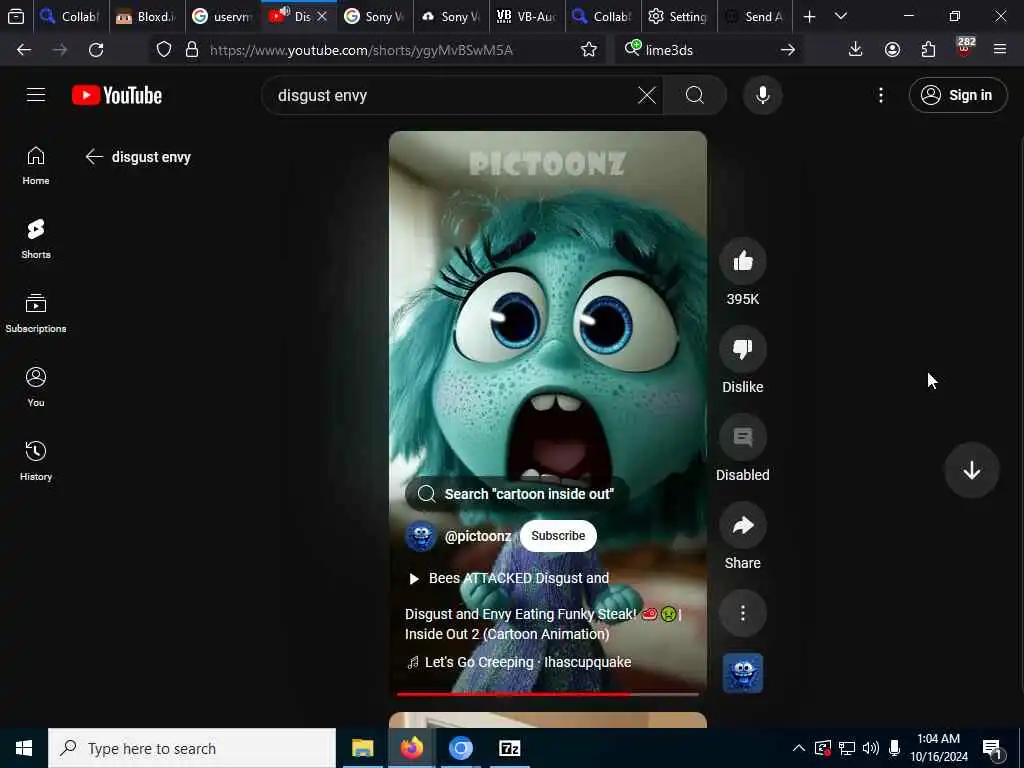Open Subscriptions in the sidebar
The width and height of the screenshot is (1024, 768).
point(36,313)
